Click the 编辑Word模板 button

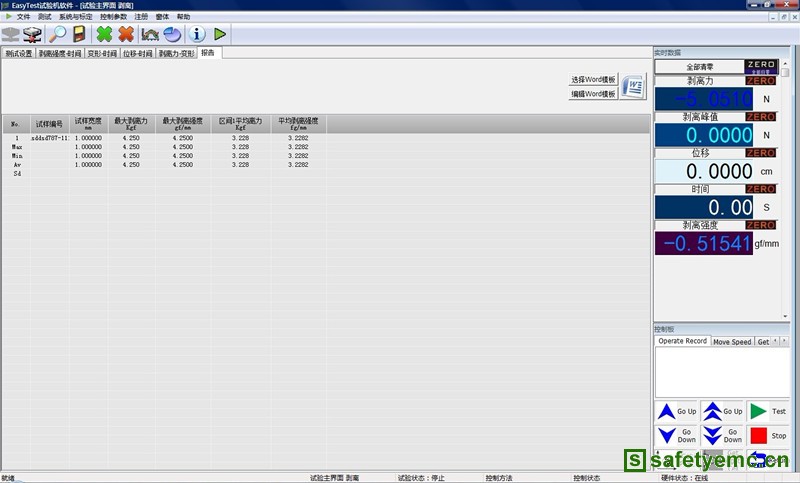coord(593,94)
